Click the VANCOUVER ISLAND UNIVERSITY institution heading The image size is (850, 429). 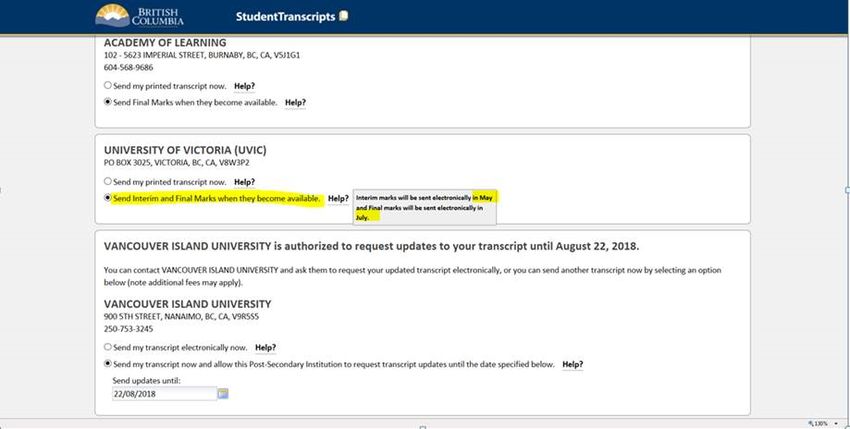188,304
